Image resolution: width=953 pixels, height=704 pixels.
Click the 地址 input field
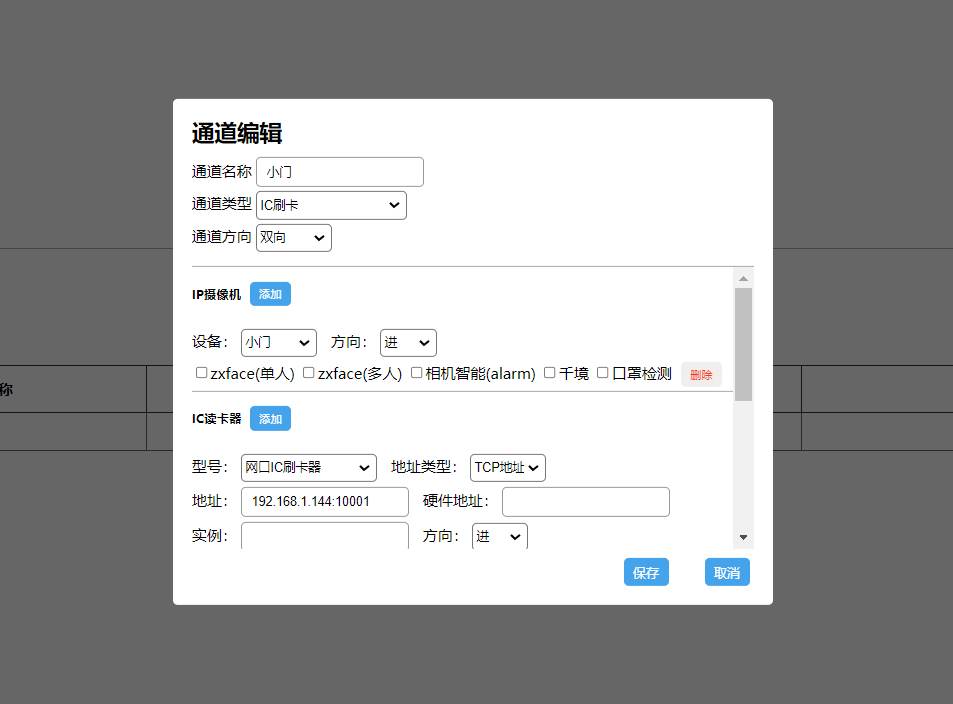[x=325, y=502]
